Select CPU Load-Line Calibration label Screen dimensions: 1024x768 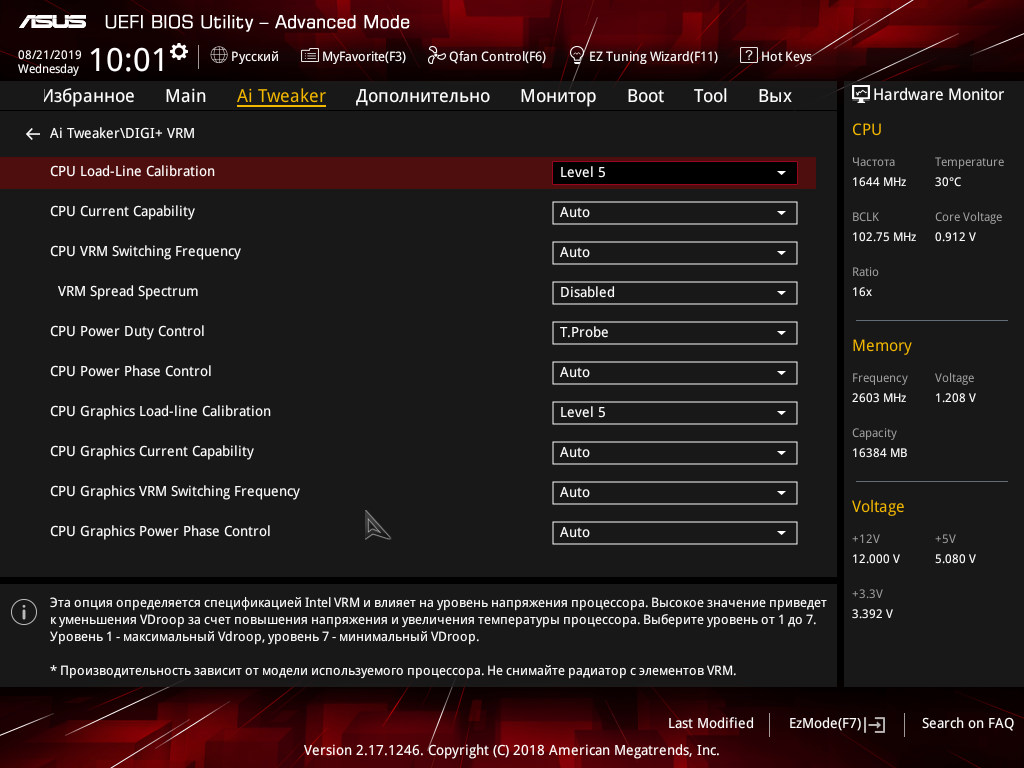(133, 171)
